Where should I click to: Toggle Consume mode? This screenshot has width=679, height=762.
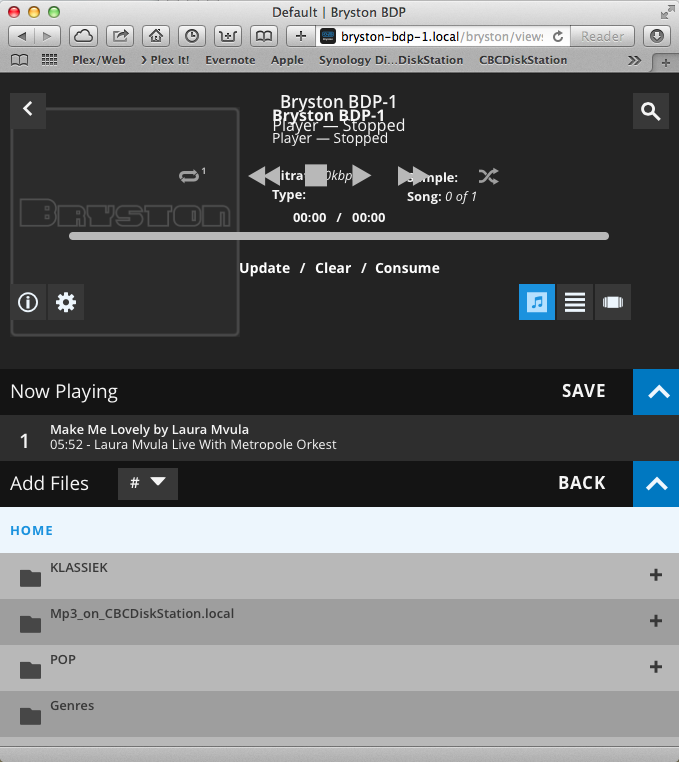click(x=407, y=268)
